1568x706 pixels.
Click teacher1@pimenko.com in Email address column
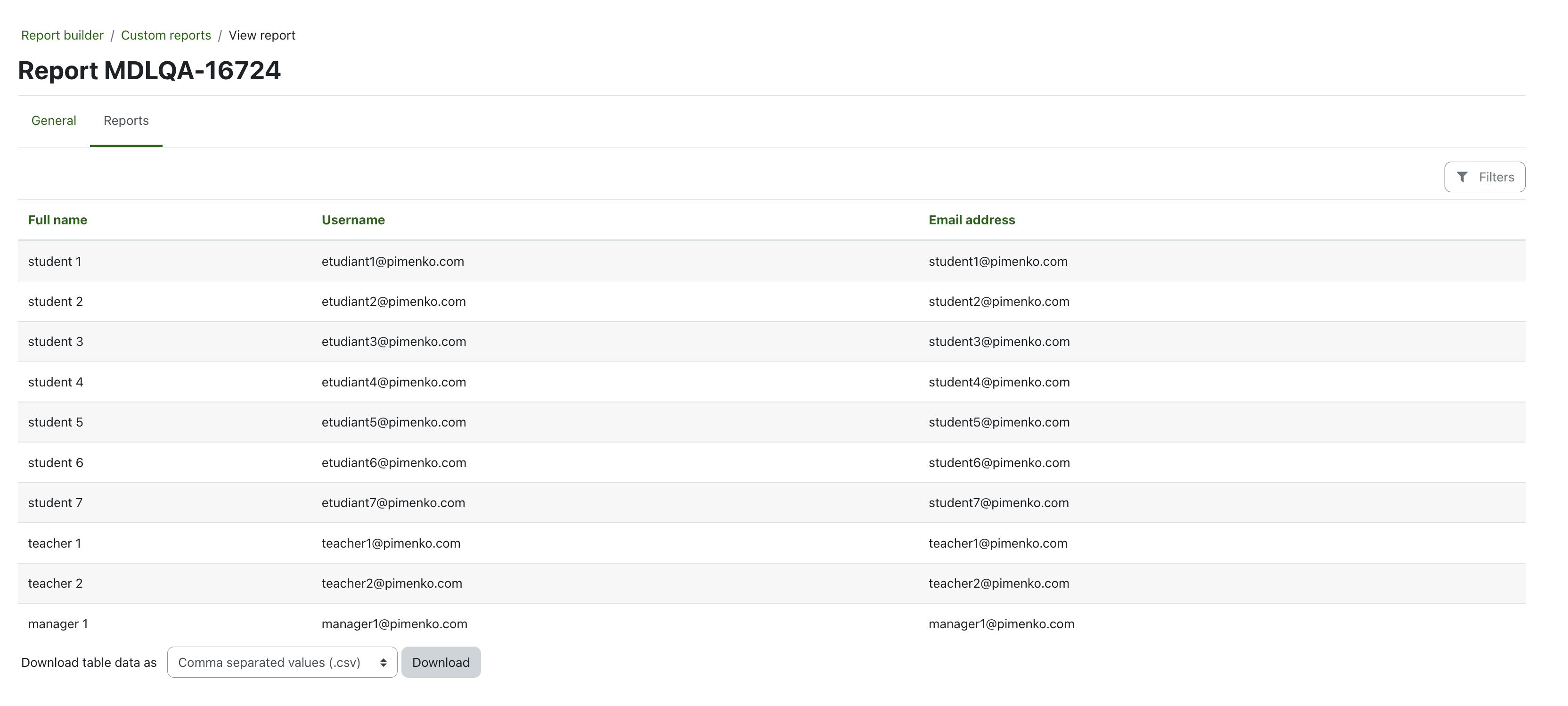tap(998, 543)
